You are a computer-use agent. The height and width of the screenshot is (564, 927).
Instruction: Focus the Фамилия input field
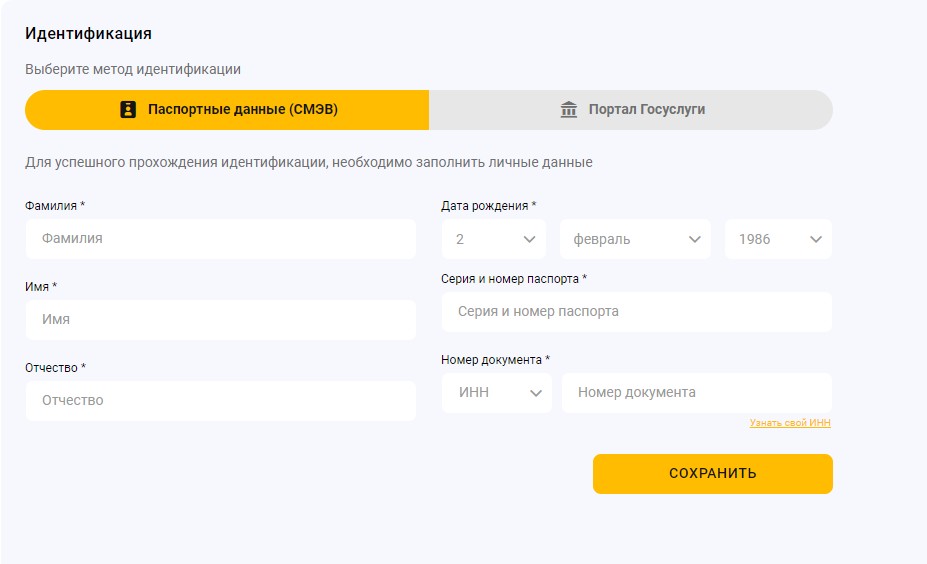[221, 239]
